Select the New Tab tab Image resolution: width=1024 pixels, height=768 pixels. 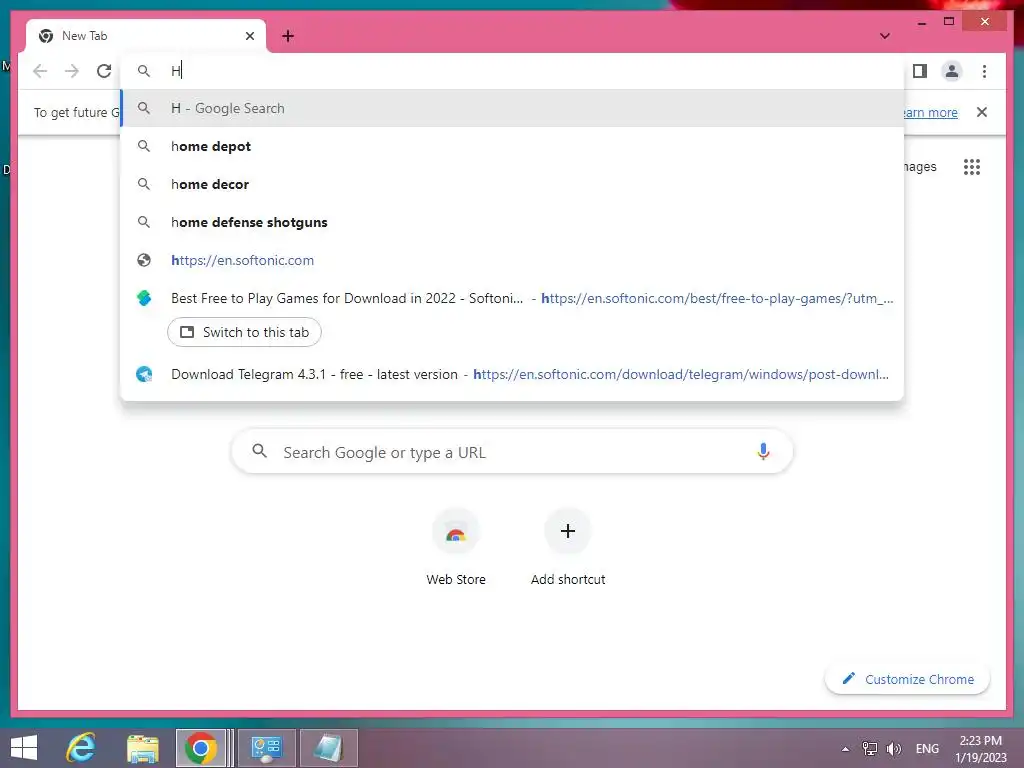tap(146, 36)
